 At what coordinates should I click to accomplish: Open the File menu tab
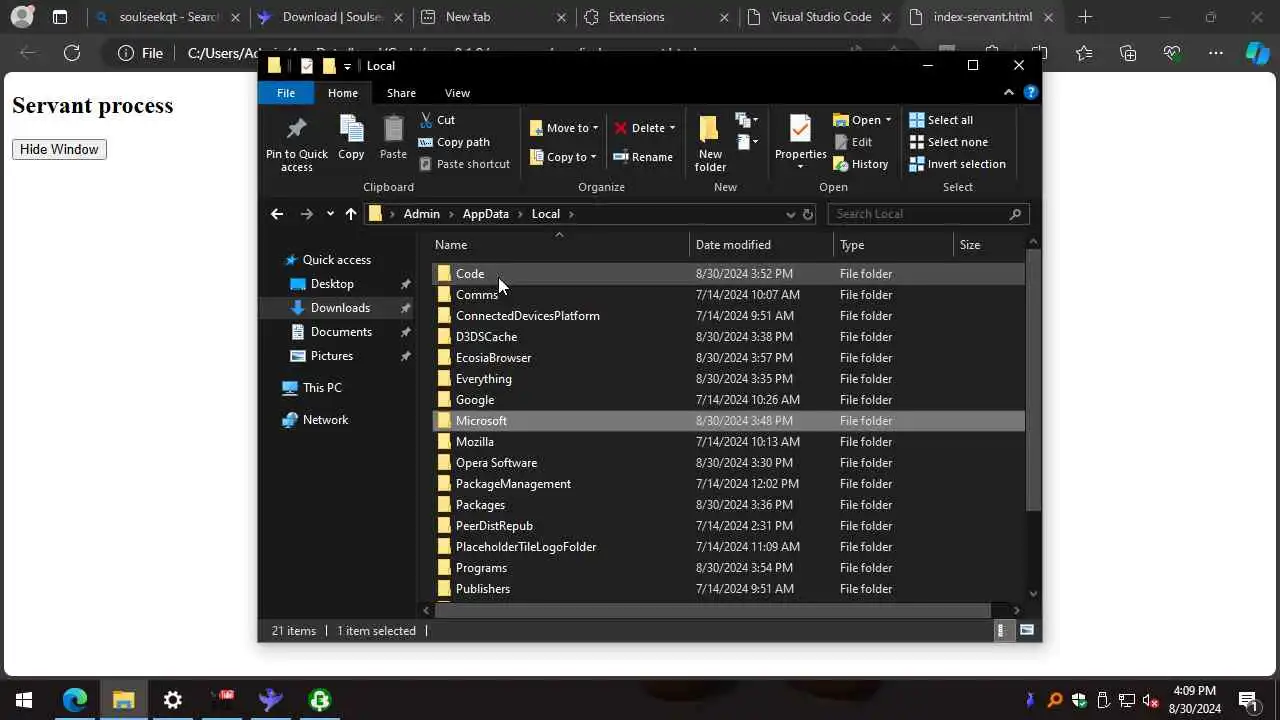[286, 93]
